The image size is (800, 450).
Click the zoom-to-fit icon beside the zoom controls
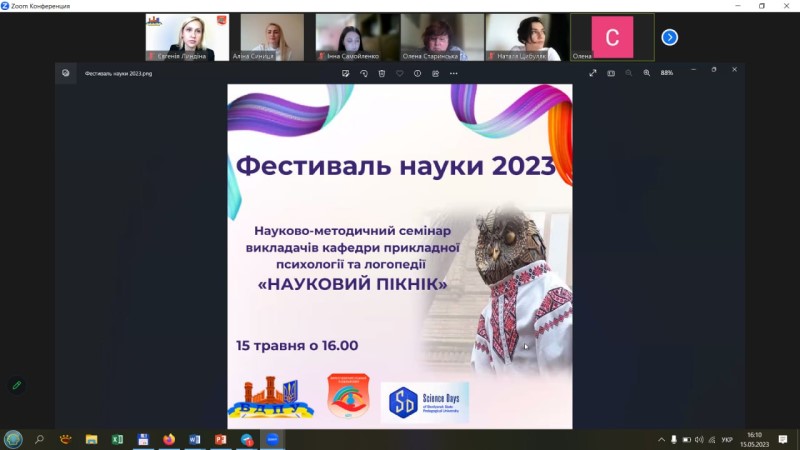[611, 73]
